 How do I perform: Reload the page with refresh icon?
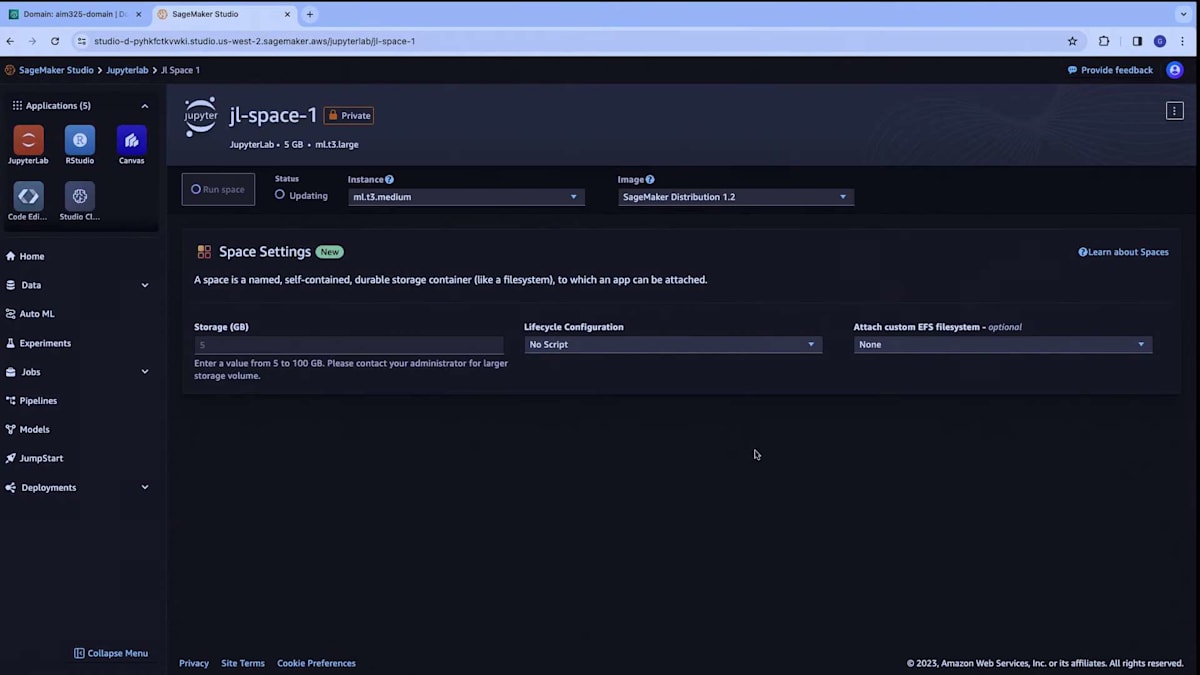coord(55,41)
